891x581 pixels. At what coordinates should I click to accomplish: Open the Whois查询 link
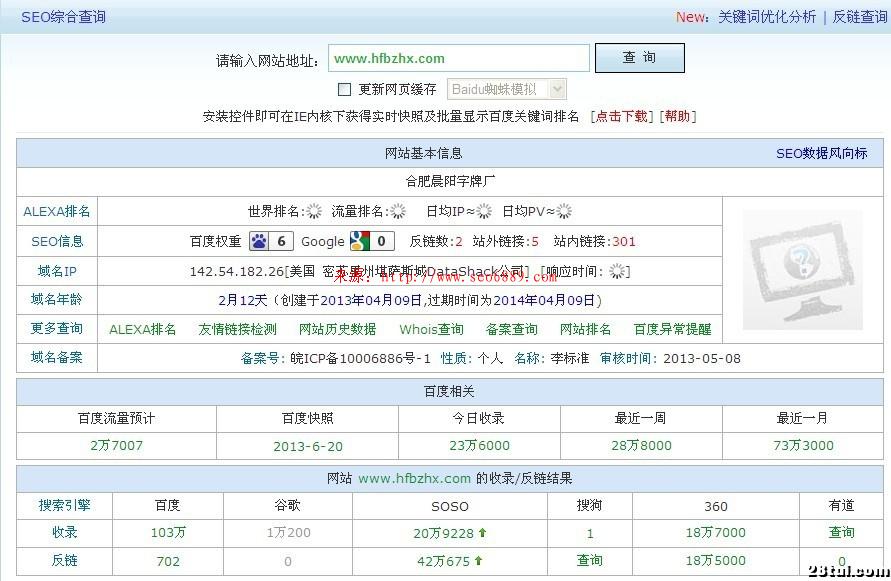click(429, 329)
